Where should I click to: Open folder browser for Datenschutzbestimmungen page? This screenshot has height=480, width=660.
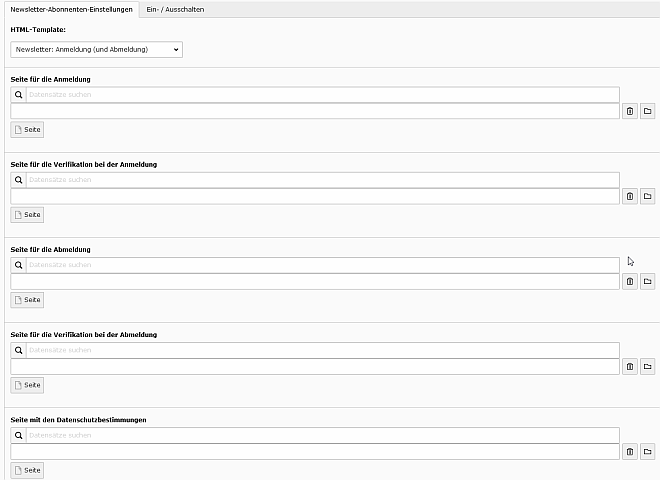(x=647, y=452)
